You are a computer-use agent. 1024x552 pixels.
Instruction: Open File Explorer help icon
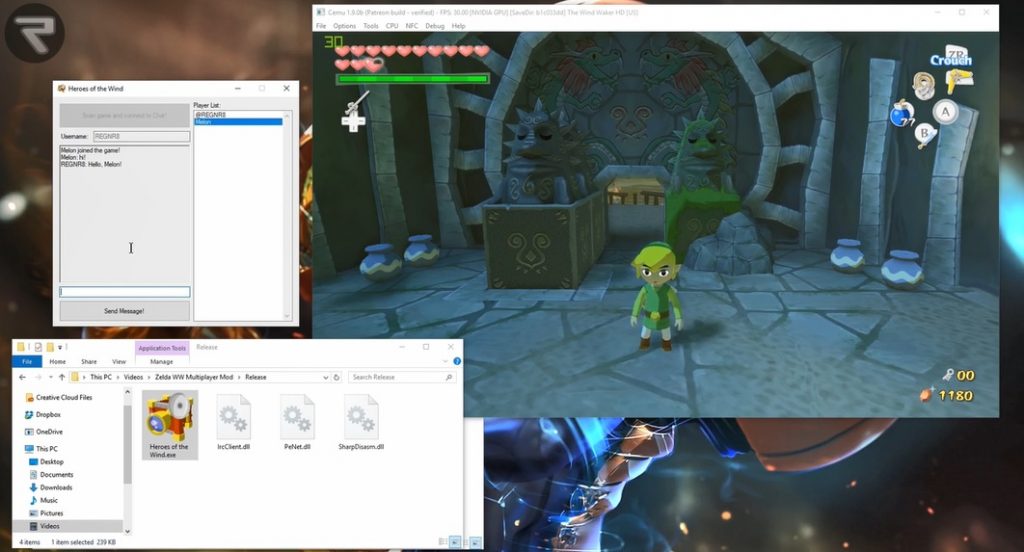pyautogui.click(x=457, y=361)
